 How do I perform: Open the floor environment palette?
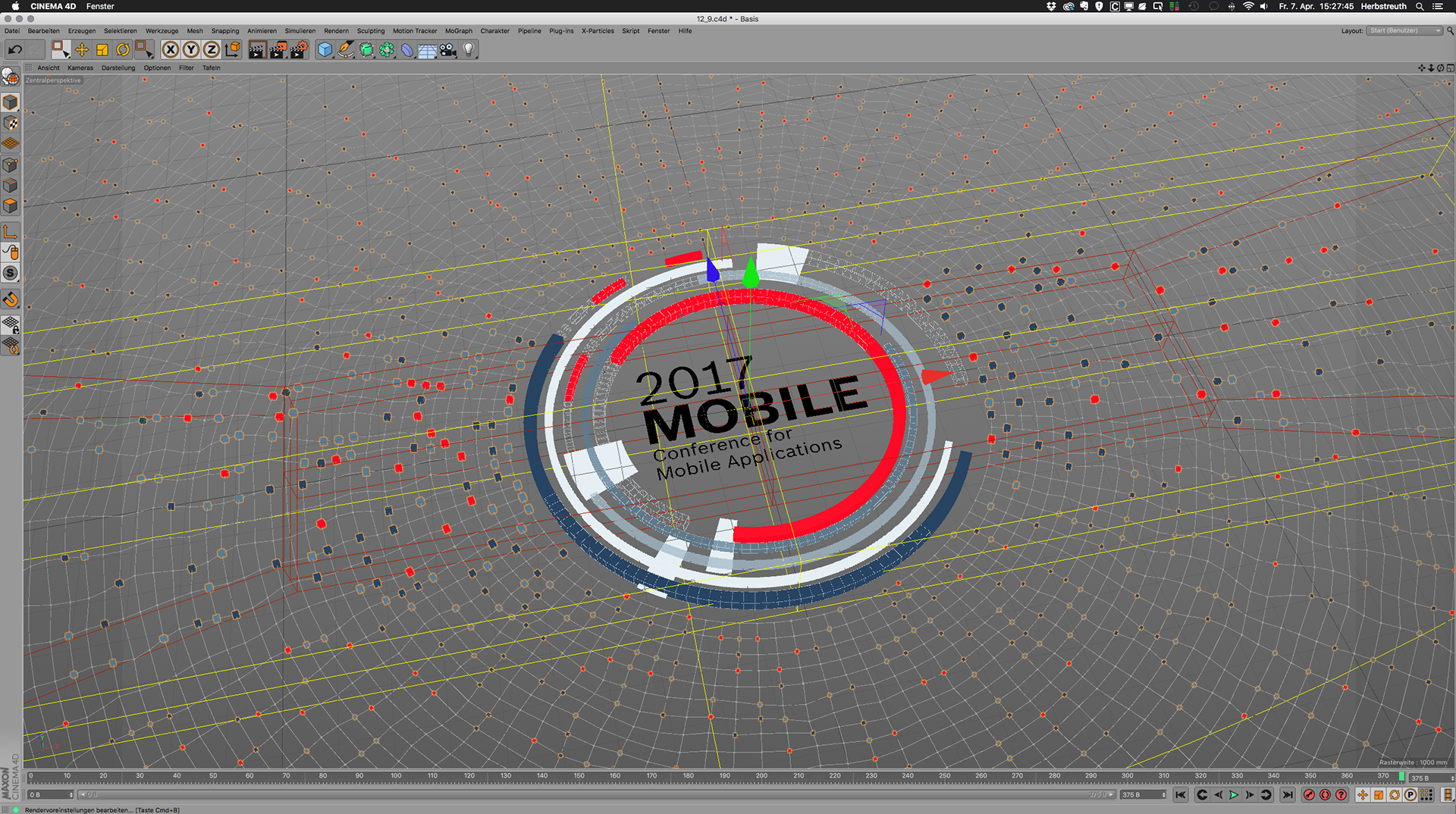(x=428, y=51)
